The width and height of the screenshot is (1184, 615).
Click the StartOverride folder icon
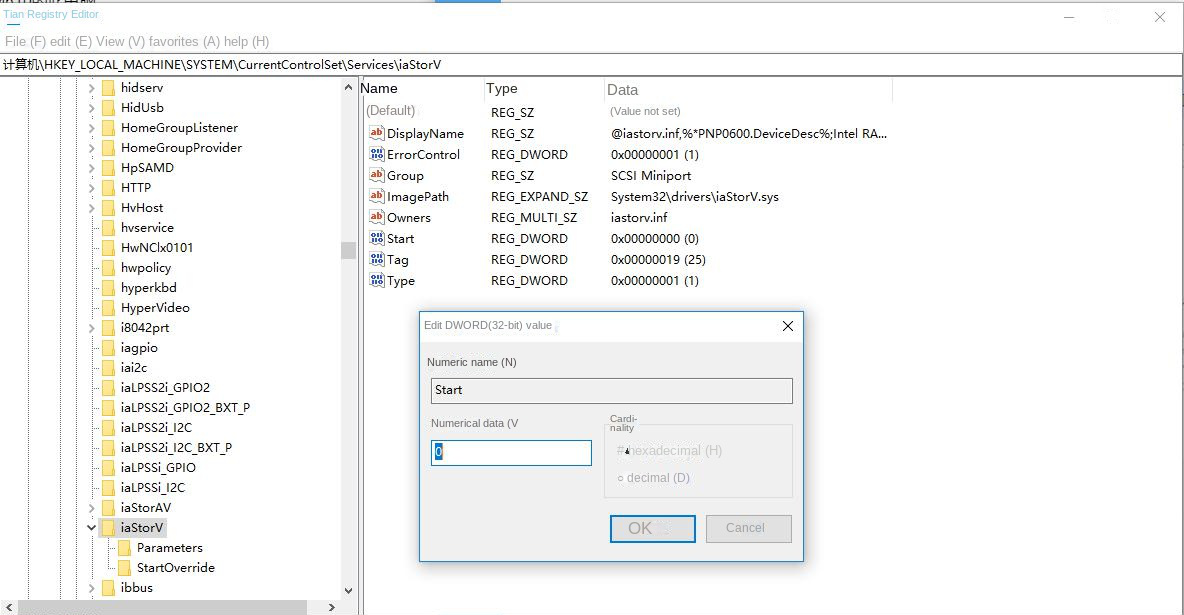(125, 568)
